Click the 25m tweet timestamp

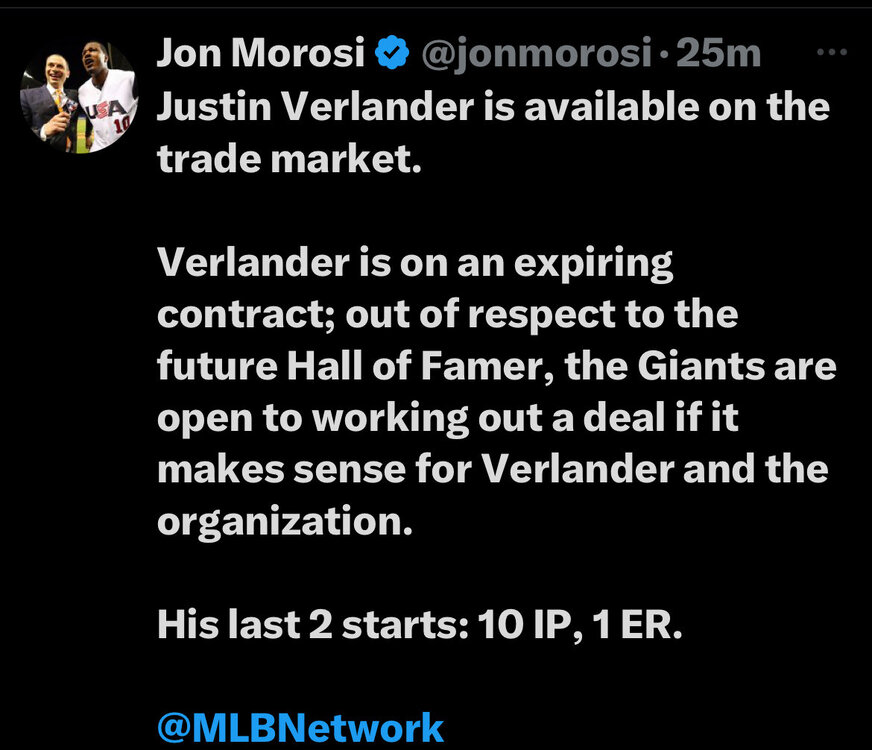(718, 54)
